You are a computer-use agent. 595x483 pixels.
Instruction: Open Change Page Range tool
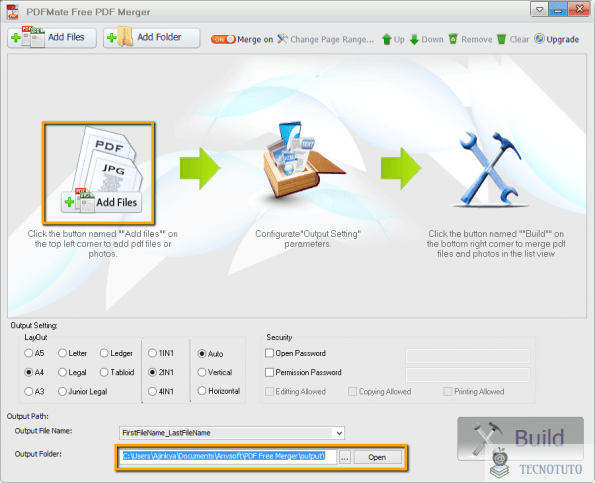pos(325,39)
